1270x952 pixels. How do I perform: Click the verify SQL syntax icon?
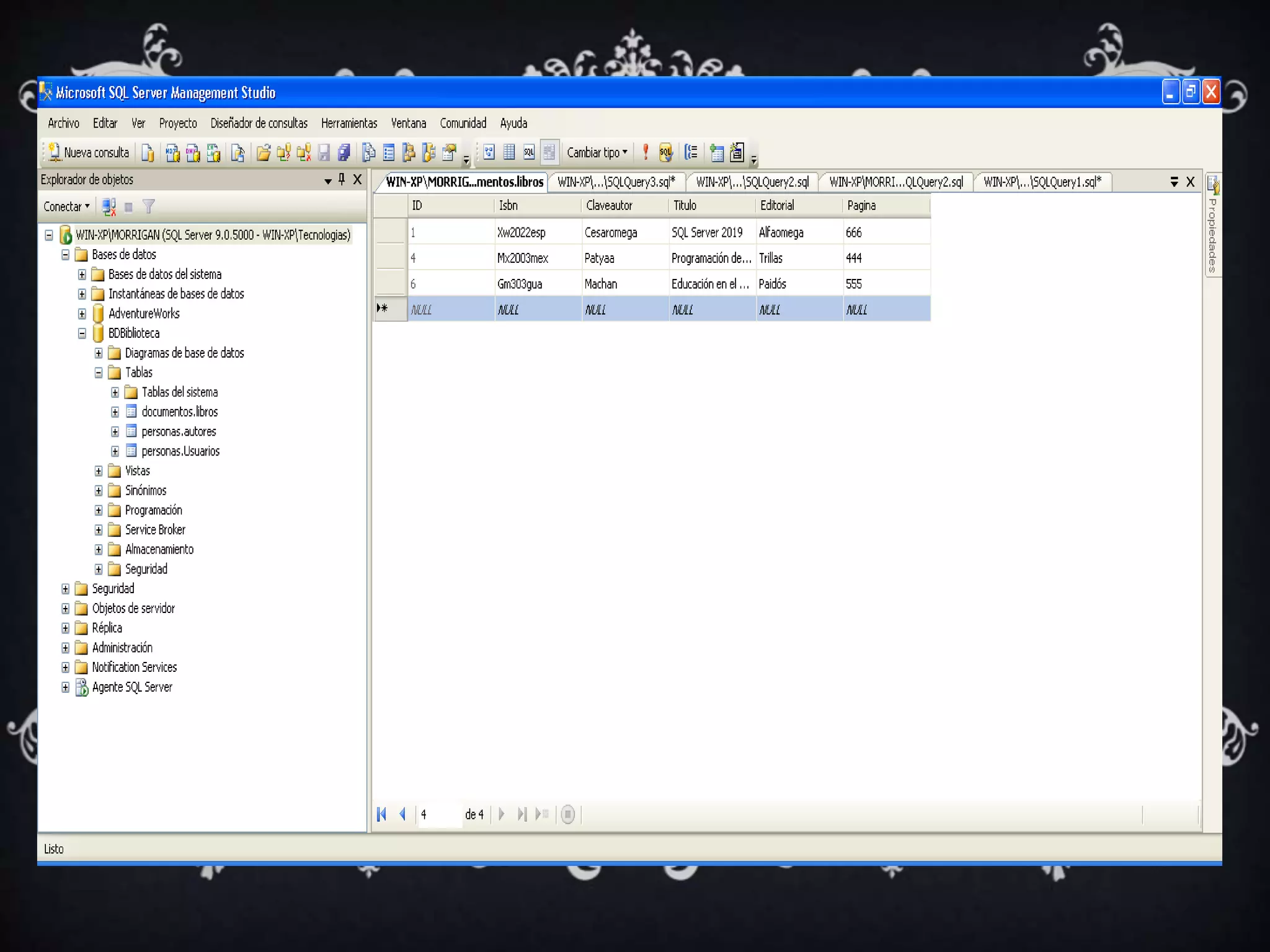pyautogui.click(x=665, y=152)
